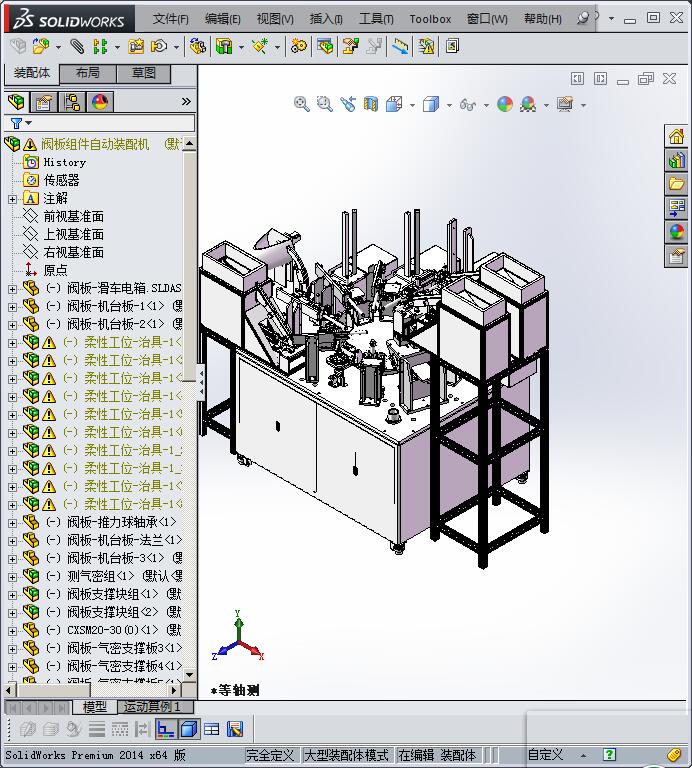The width and height of the screenshot is (692, 768).
Task: Open the DisplayManager color ball tab
Action: click(100, 102)
